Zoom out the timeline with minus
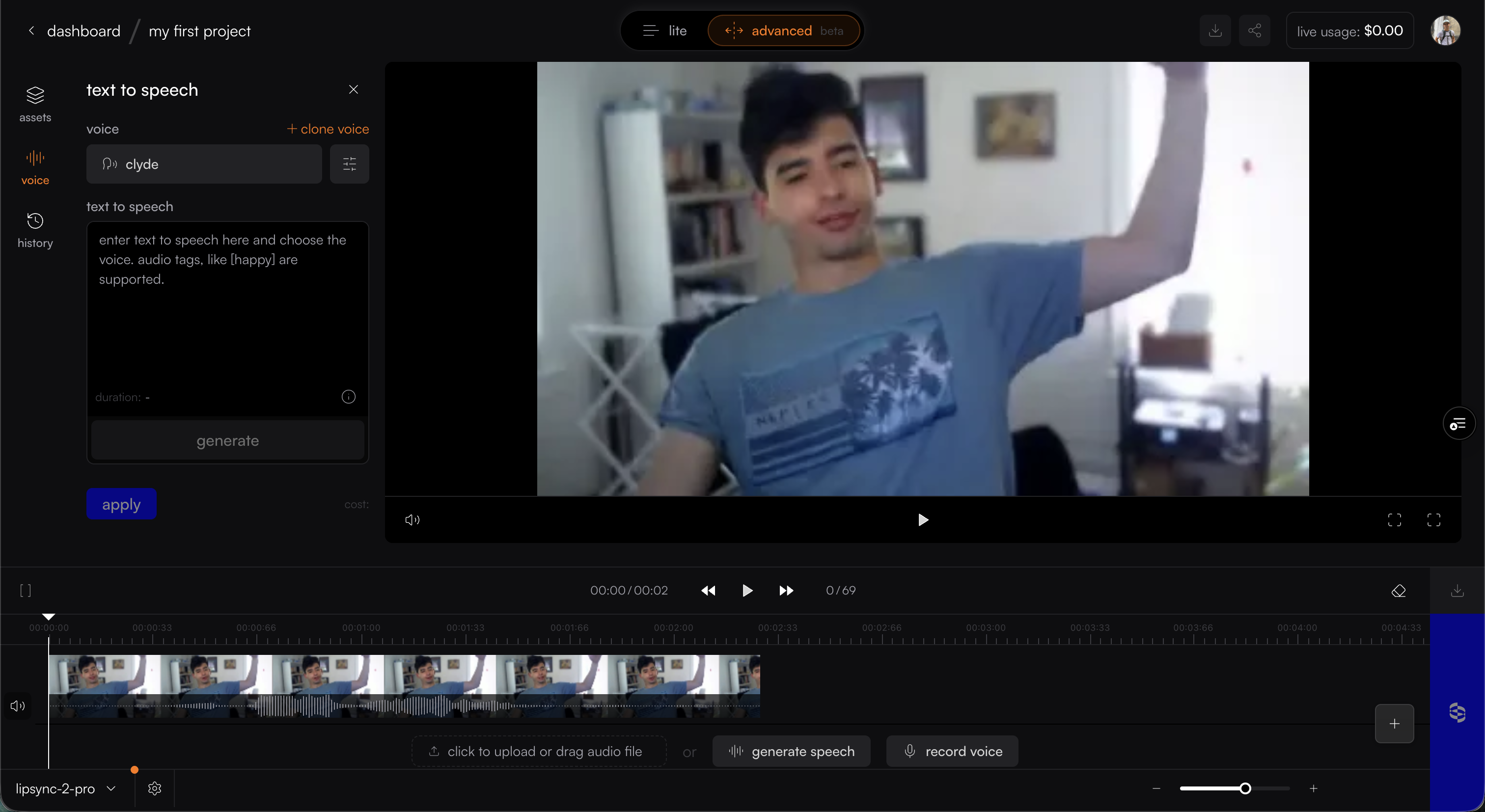Viewport: 1485px width, 812px height. 1156,788
